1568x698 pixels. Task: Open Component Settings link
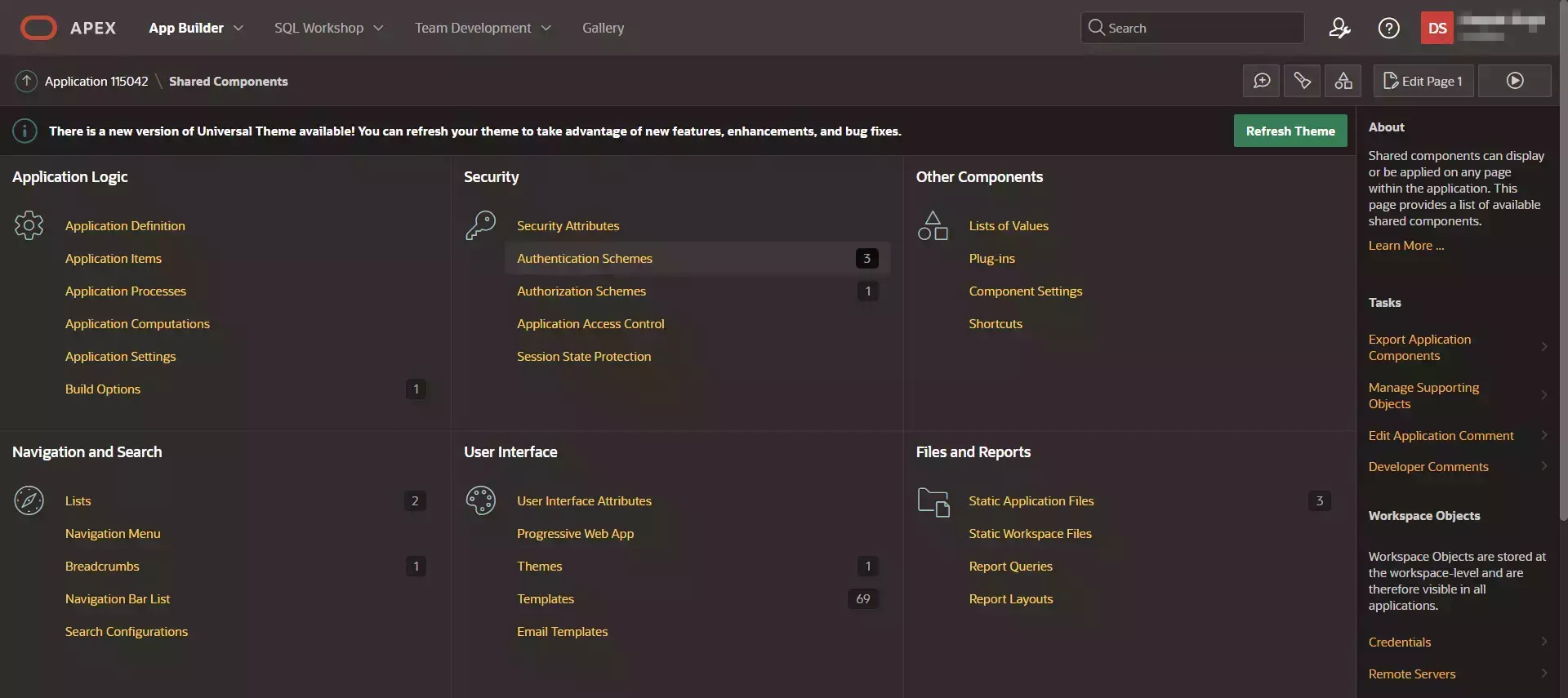[1026, 291]
